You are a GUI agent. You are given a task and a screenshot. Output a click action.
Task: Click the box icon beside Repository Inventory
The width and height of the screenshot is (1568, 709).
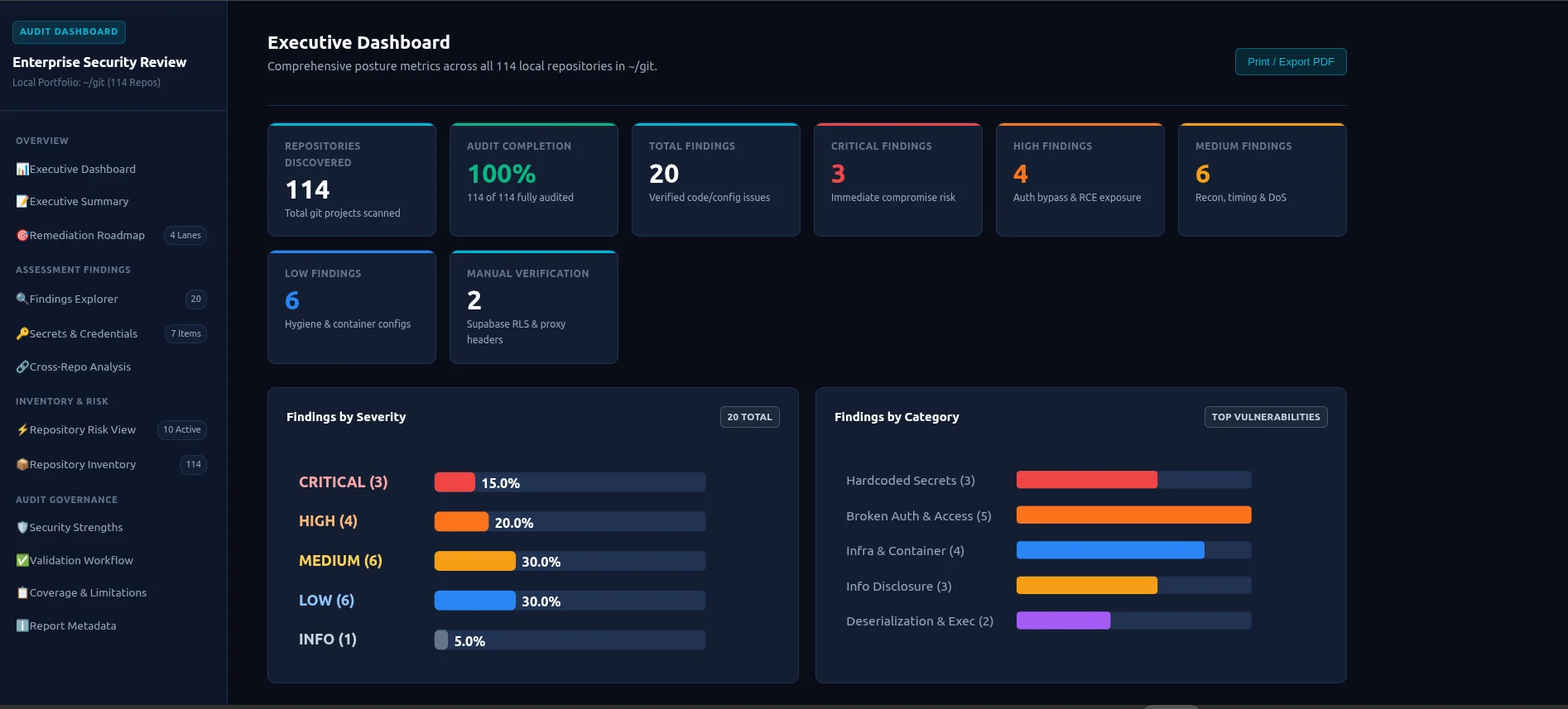pyautogui.click(x=22, y=464)
